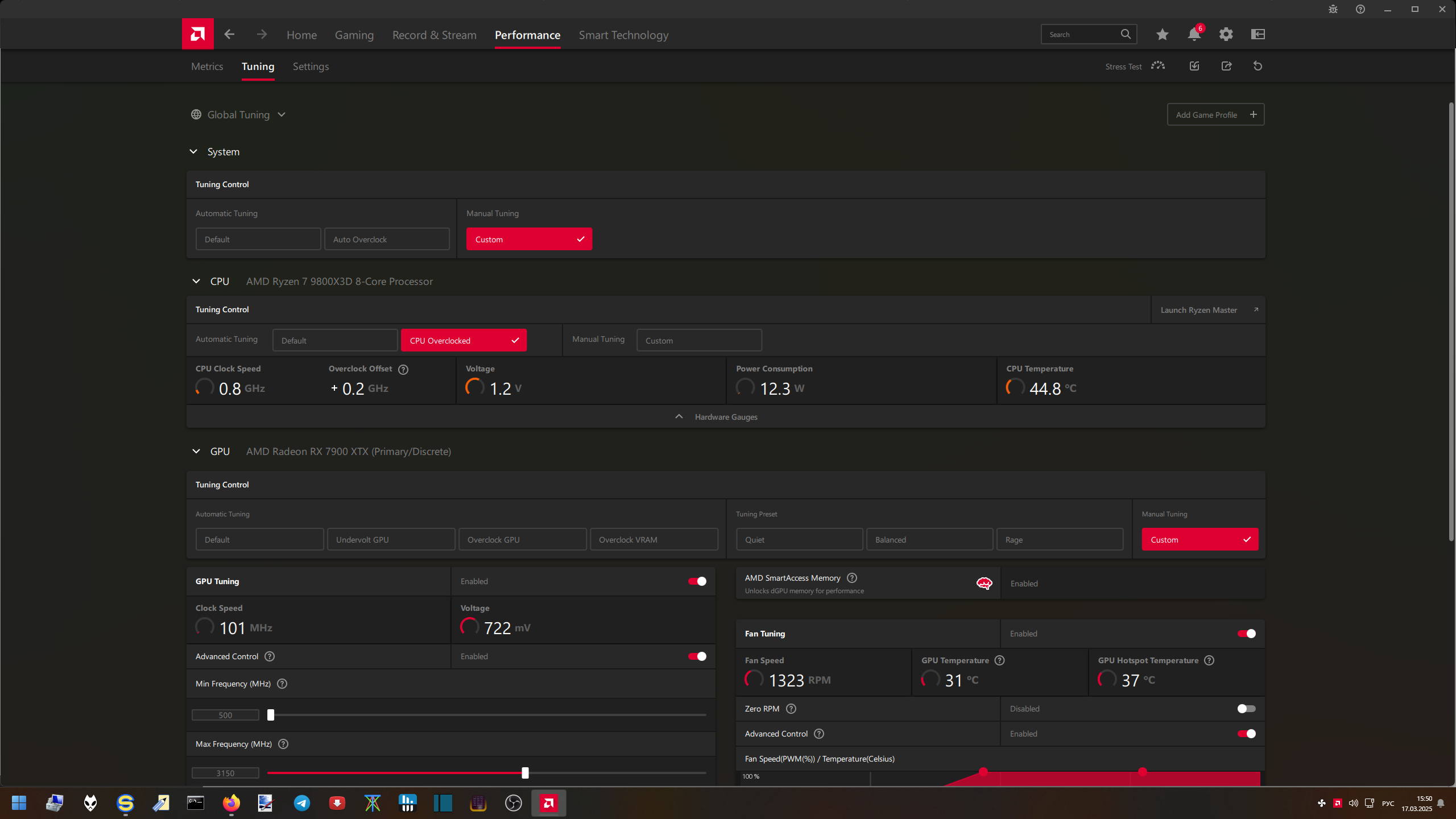The image size is (1456, 819).
Task: Disable the GPU Tuning toggle
Action: 697,581
